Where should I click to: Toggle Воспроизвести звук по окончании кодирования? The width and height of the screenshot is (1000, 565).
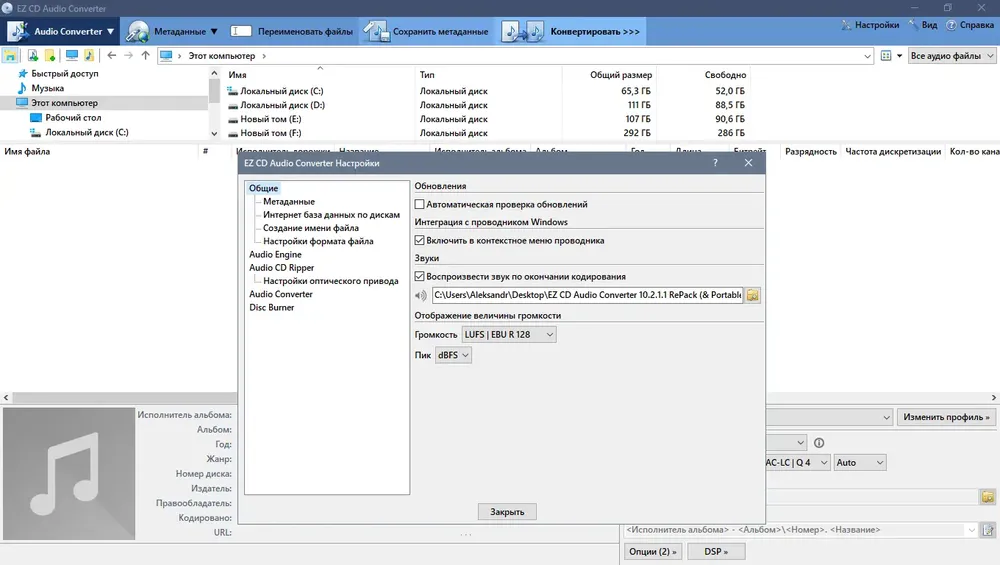[x=419, y=277]
